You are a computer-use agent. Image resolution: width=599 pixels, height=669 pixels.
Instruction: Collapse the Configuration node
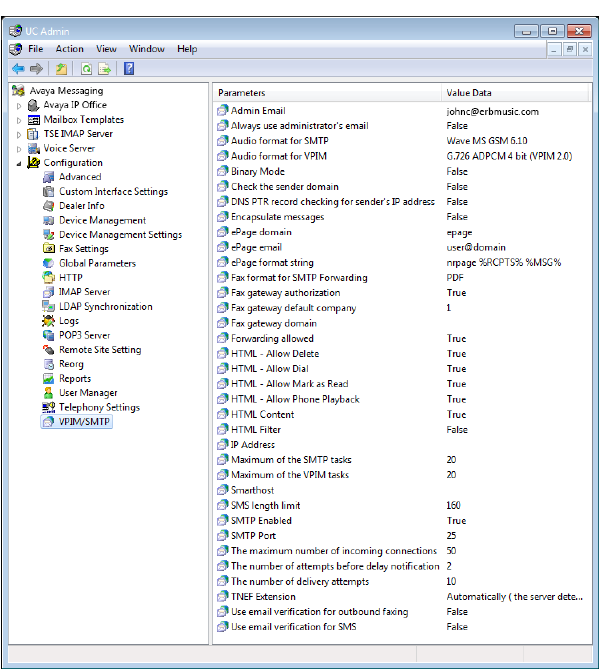point(19,163)
